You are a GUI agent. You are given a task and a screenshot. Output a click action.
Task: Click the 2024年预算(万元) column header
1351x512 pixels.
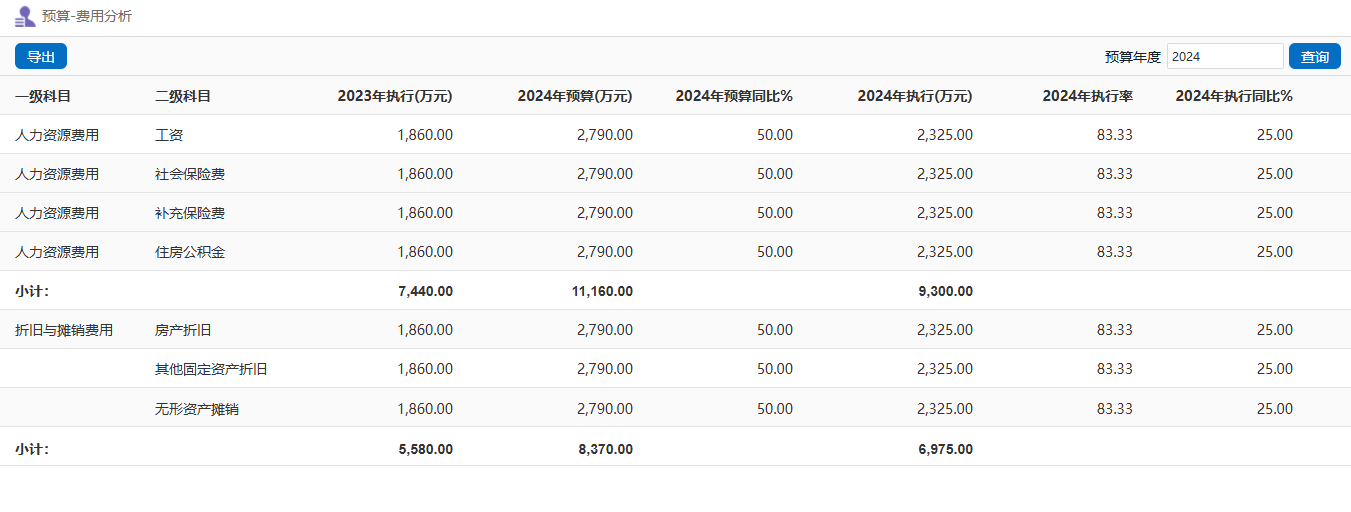(x=574, y=97)
